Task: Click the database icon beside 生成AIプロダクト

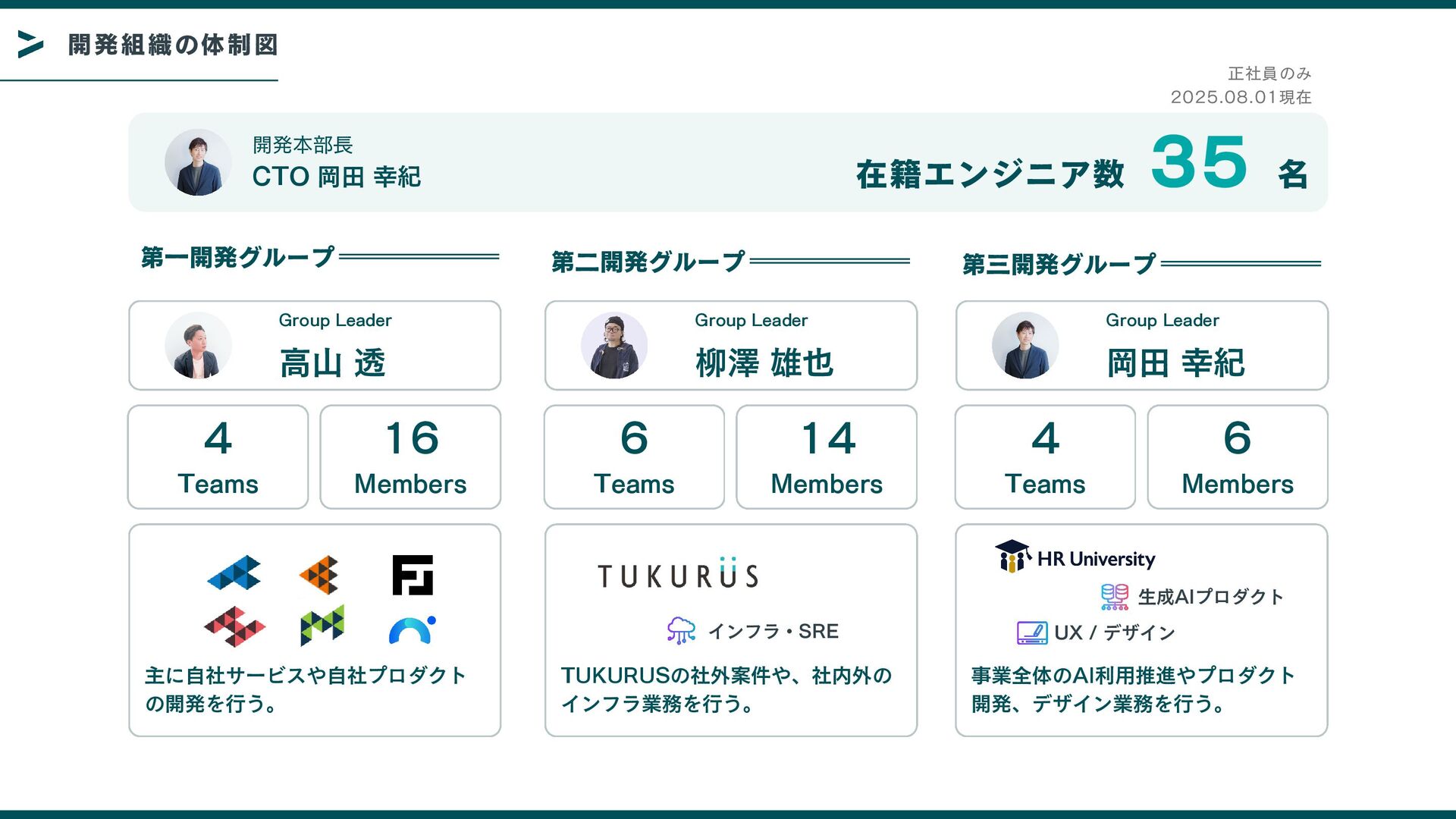Action: 1115,597
